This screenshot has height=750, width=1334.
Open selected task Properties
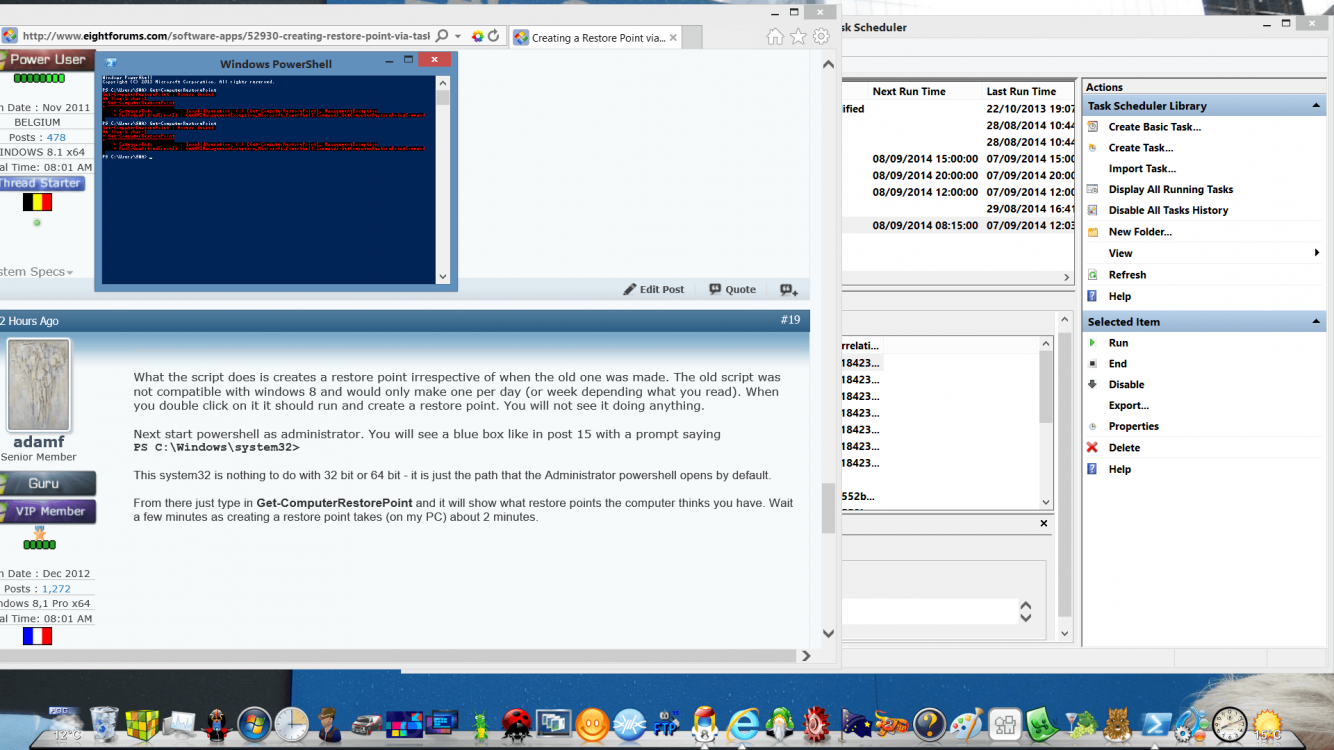tap(1133, 427)
